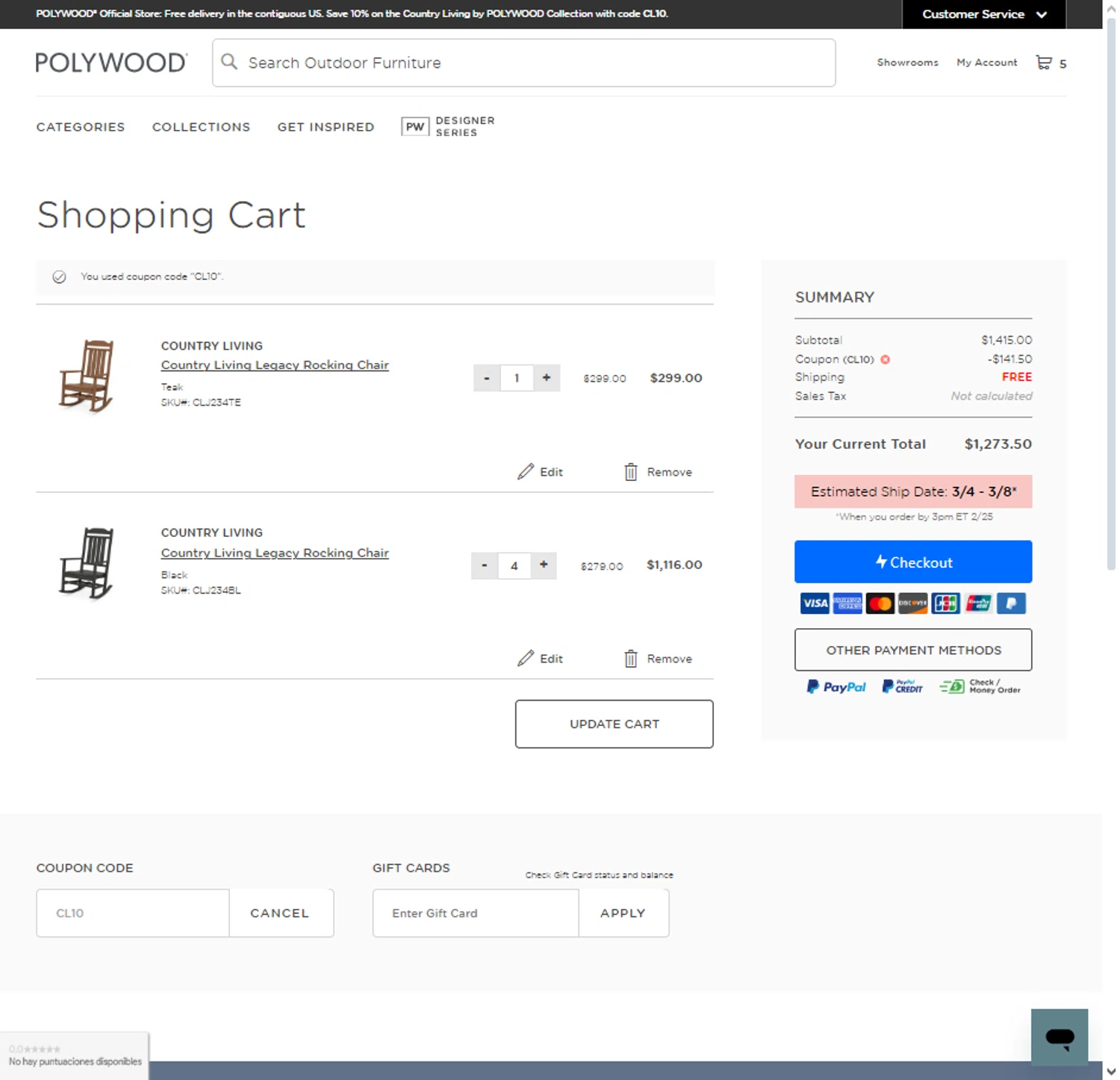Click the Teak quantity field showing 1

[517, 378]
